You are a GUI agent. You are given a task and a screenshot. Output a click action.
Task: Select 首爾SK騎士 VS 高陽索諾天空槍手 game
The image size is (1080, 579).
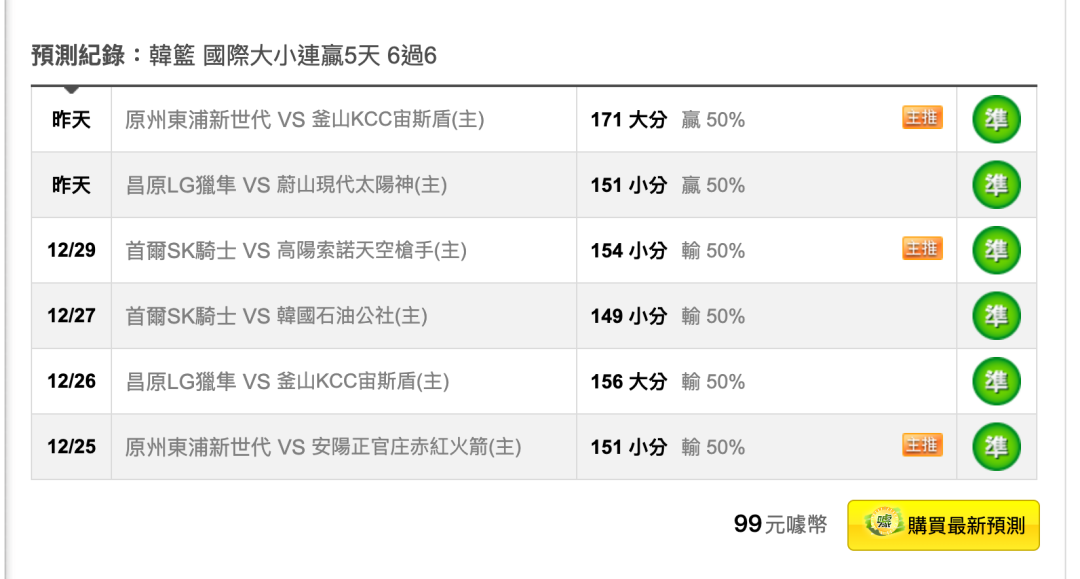(x=296, y=251)
